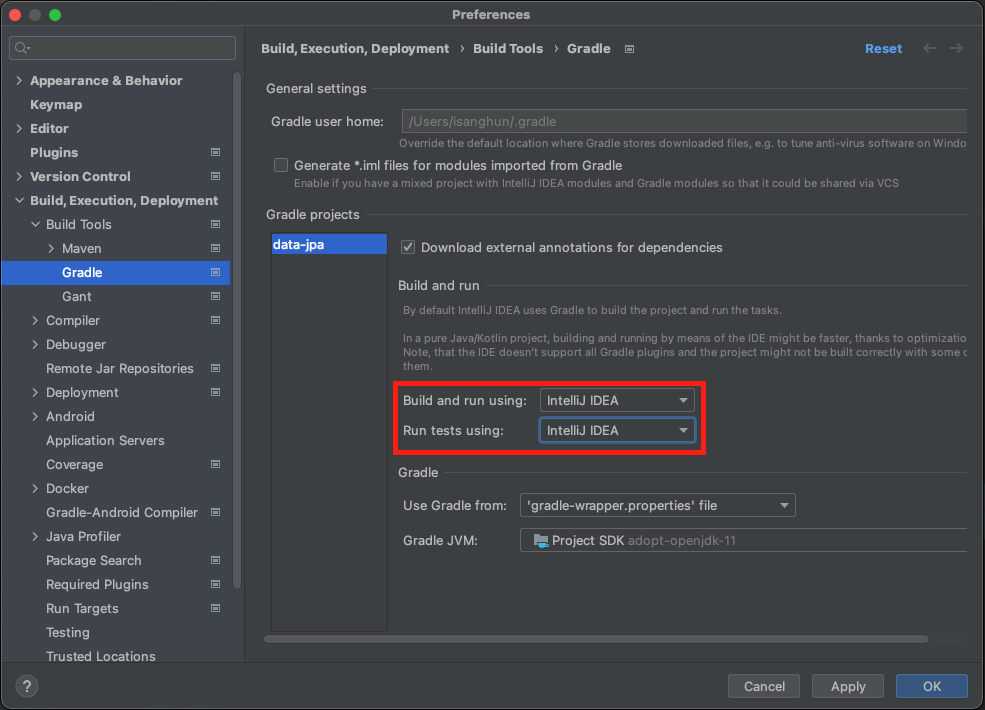
Task: Click the settings icon beside the Gradle breadcrumb
Action: (629, 48)
